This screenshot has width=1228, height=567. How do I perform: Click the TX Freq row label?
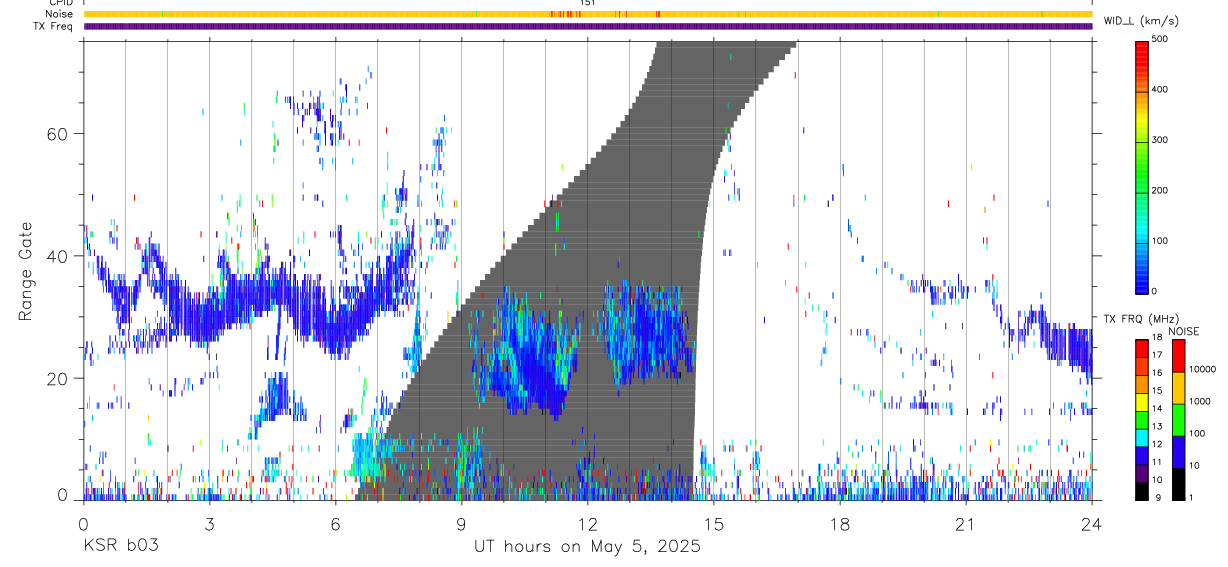click(x=52, y=25)
